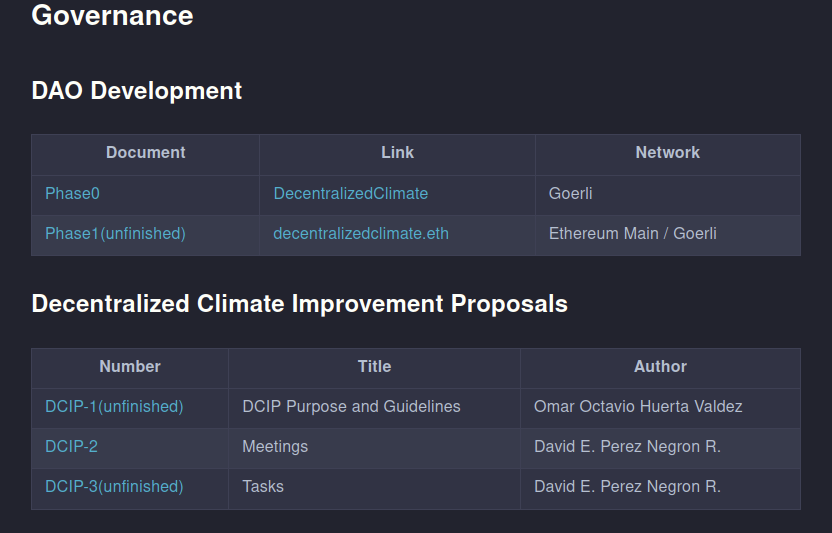Open the DCIP-2 proposal link
Image resolution: width=832 pixels, height=533 pixels.
(x=71, y=446)
